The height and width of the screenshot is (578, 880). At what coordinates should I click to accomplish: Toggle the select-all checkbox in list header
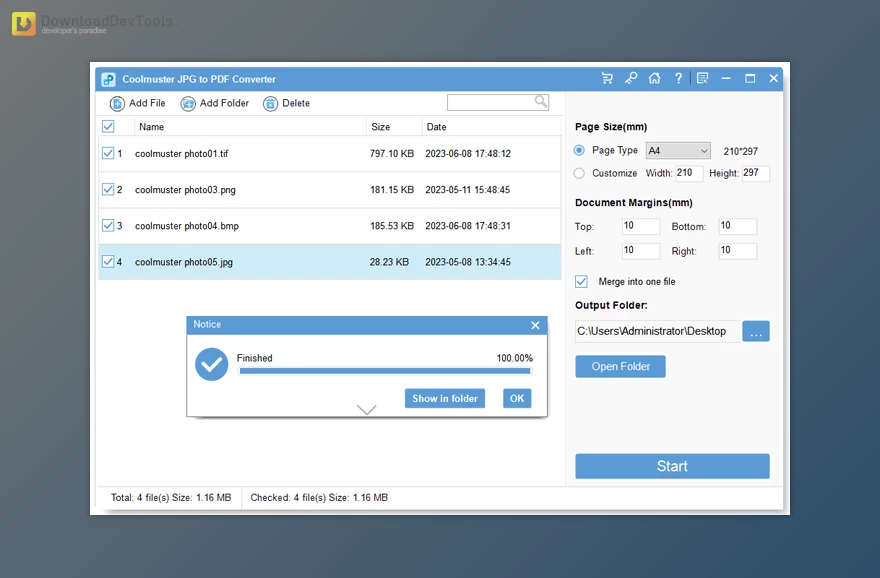[x=110, y=126]
